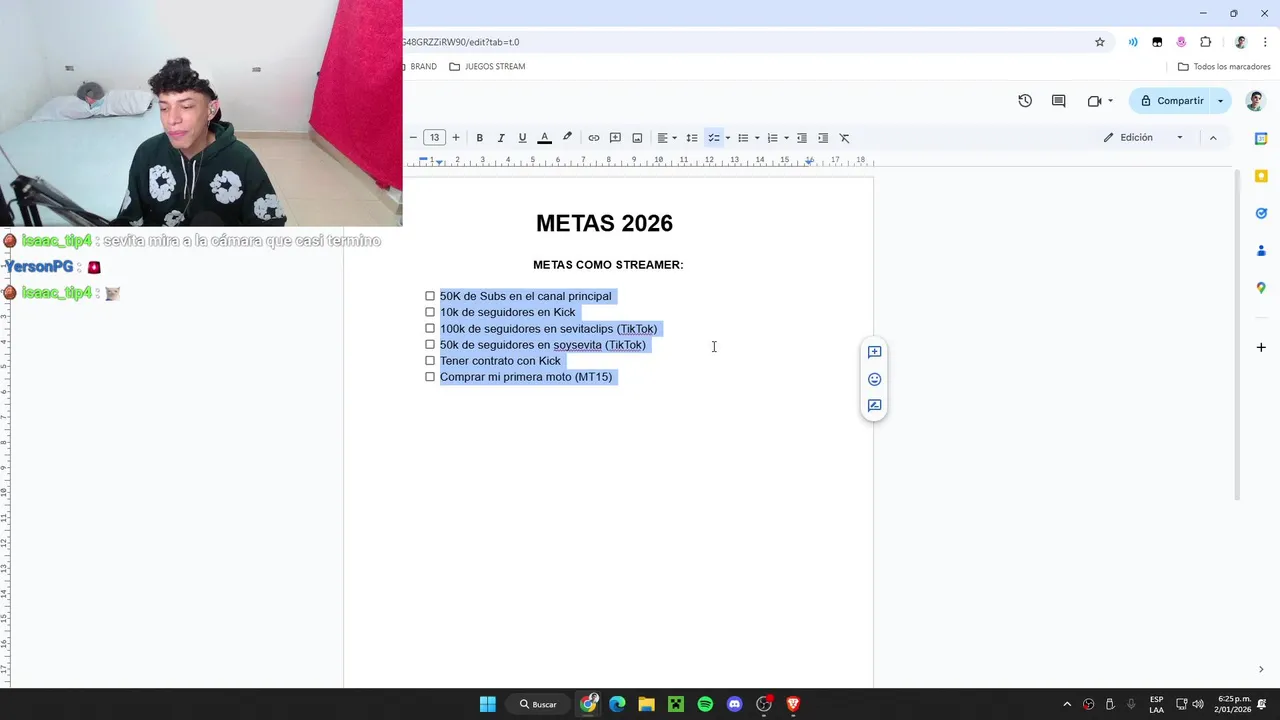Open Google Tasks in side panel

1261,213
